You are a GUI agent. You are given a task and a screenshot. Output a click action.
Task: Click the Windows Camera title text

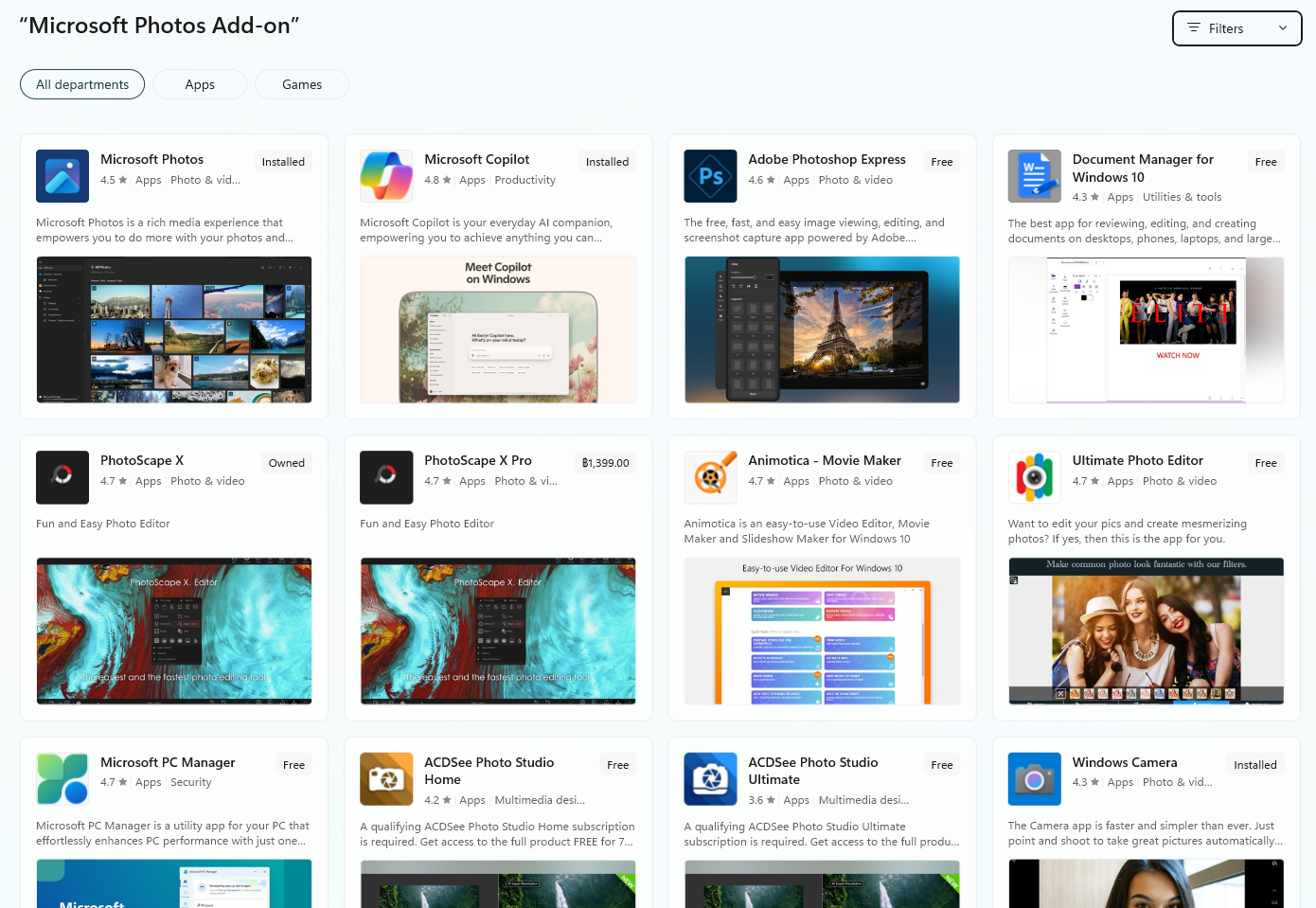pyautogui.click(x=1125, y=762)
